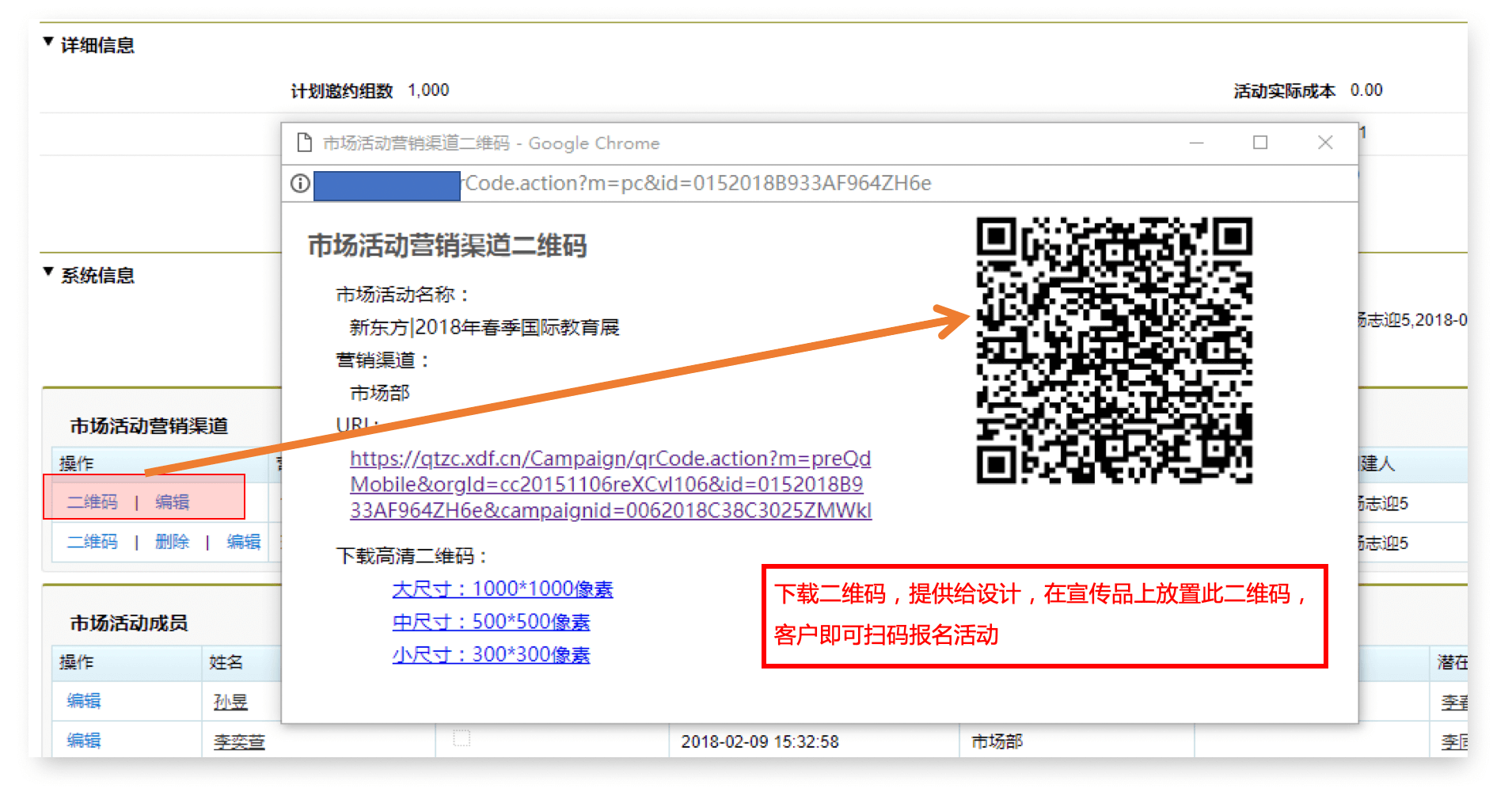Minimize the QR code popup window
This screenshot has height=800, width=1512.
(1196, 143)
